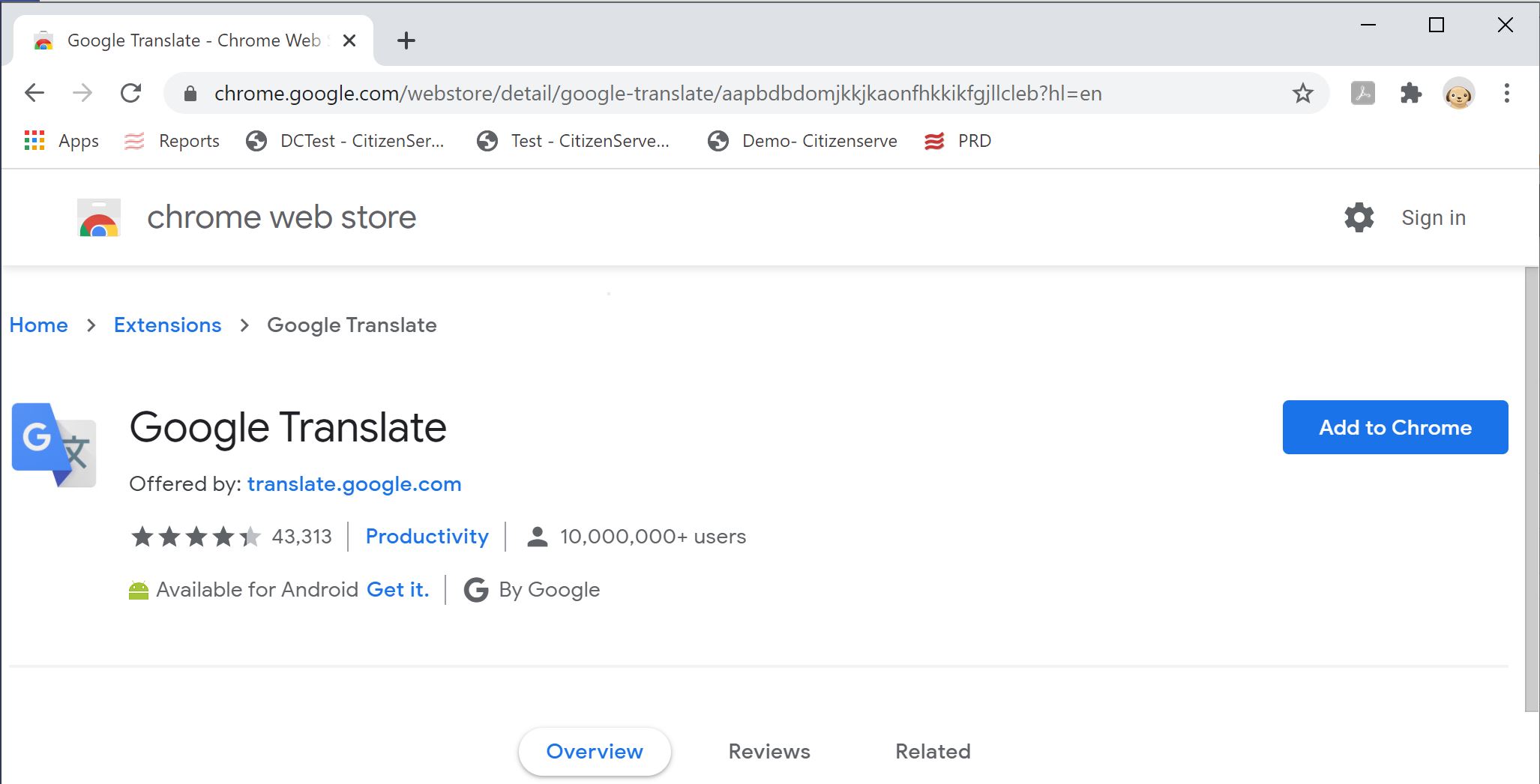Open Web Store settings gear
The width and height of the screenshot is (1540, 784).
click(x=1359, y=217)
